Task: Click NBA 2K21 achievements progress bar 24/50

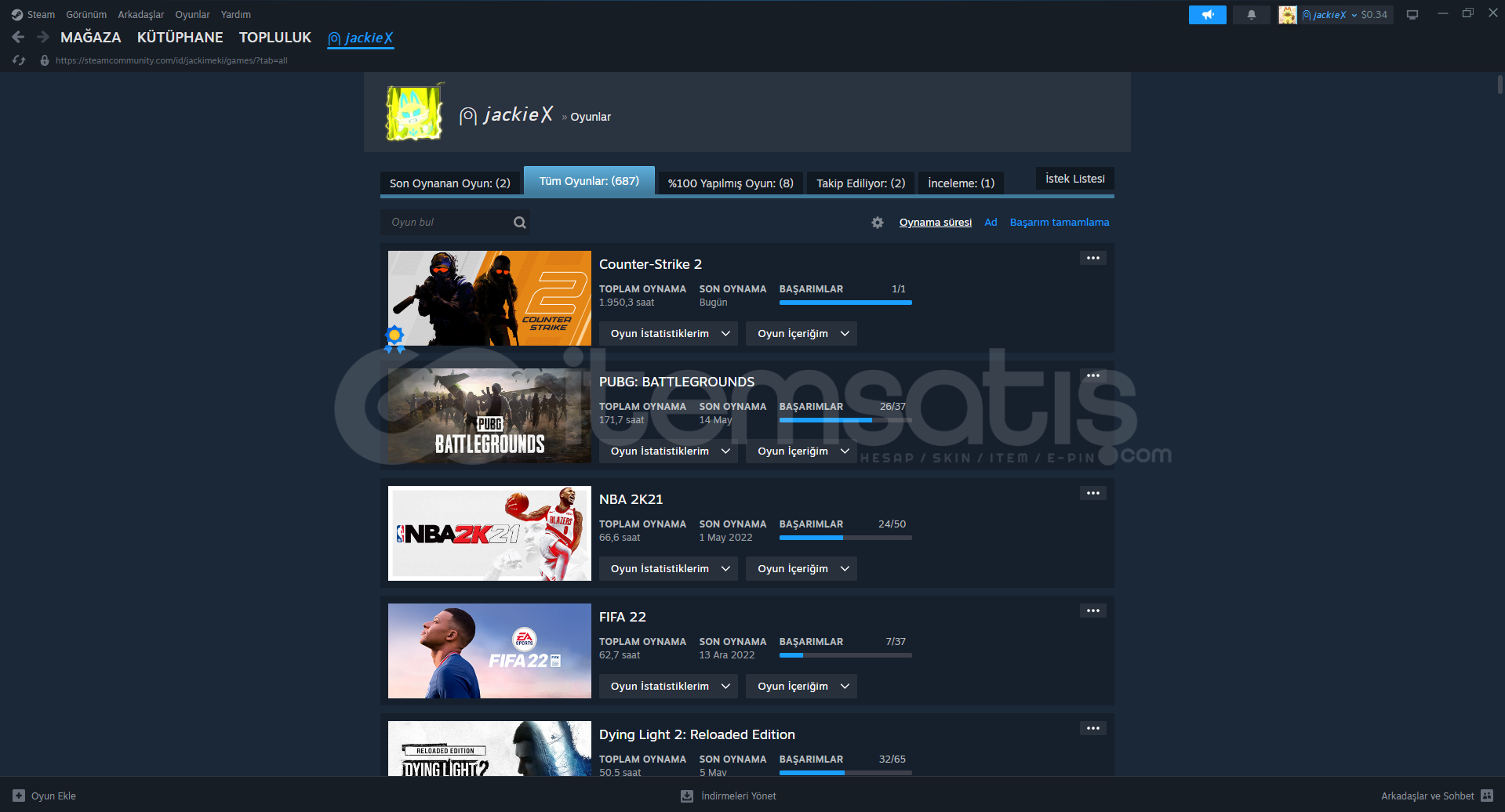Action: pyautogui.click(x=845, y=538)
